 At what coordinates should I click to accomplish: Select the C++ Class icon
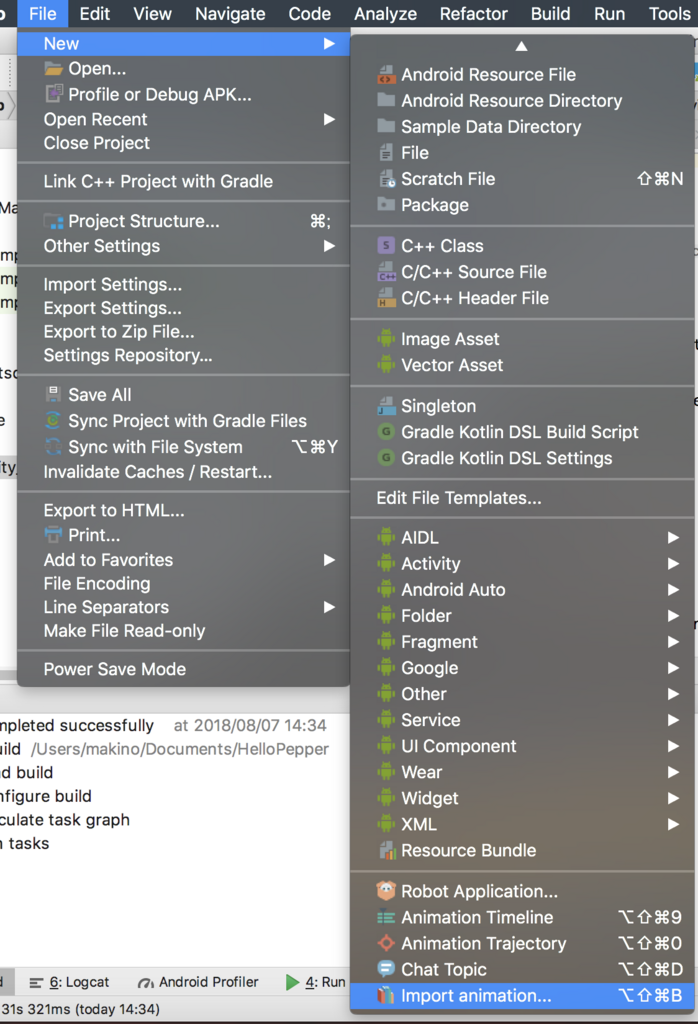click(386, 246)
